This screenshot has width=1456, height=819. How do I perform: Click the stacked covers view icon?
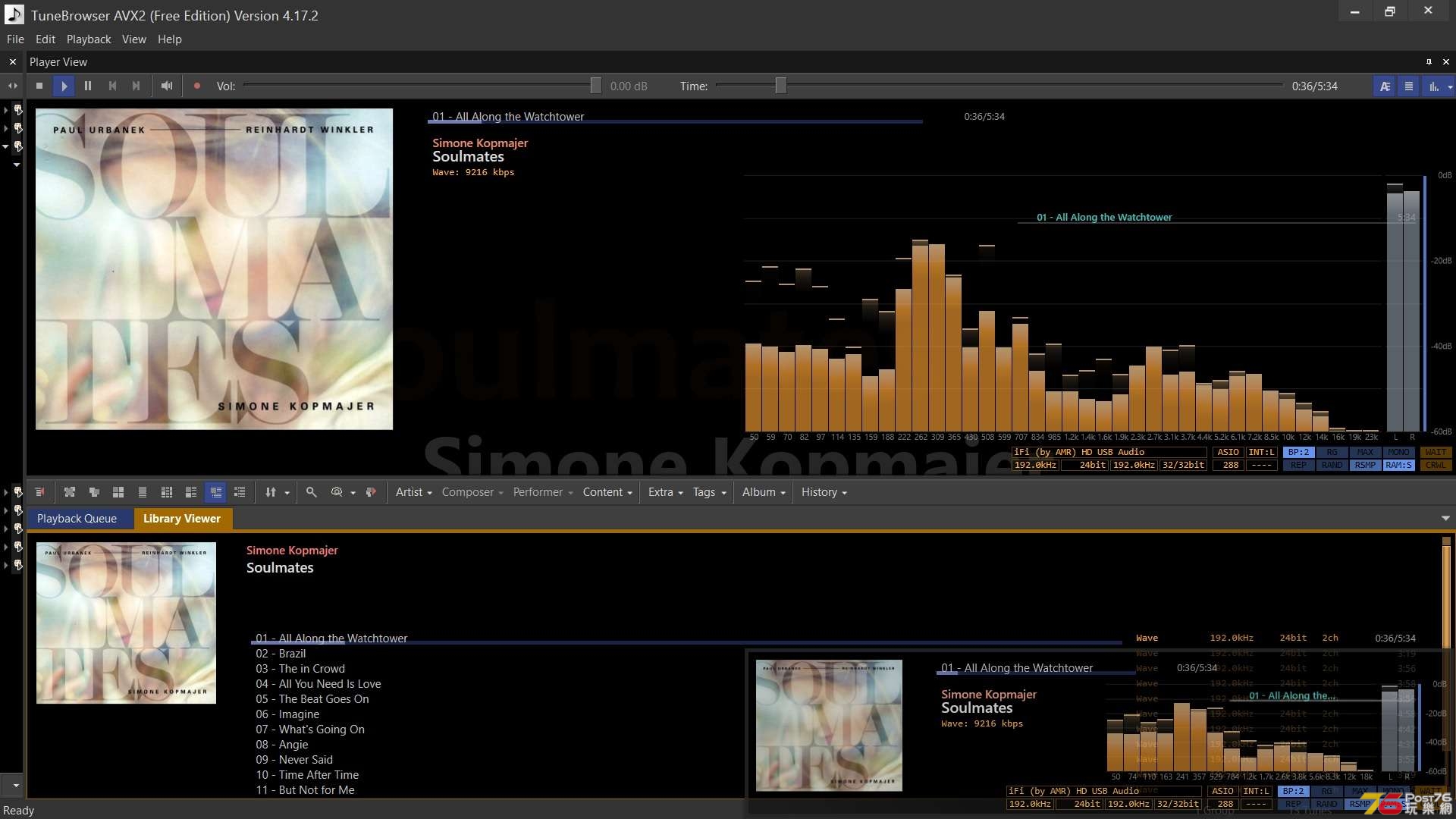(94, 492)
